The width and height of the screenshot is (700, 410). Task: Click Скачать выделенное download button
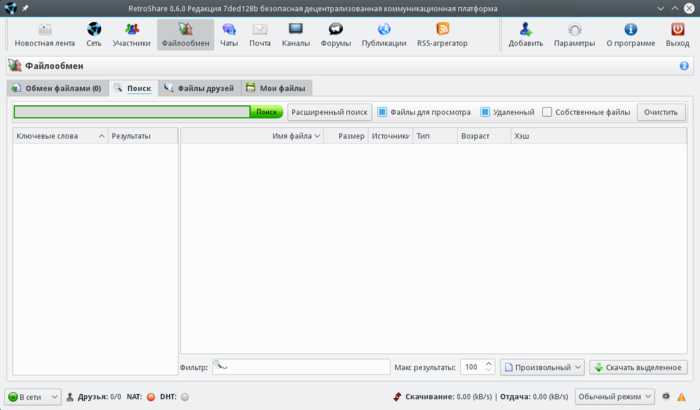[638, 367]
